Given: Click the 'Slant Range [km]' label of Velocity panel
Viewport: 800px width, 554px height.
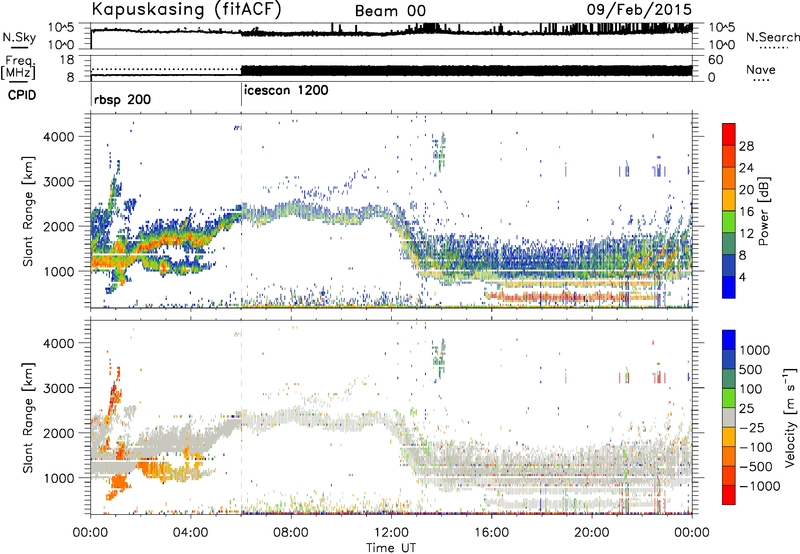Looking at the screenshot, I should [28, 417].
